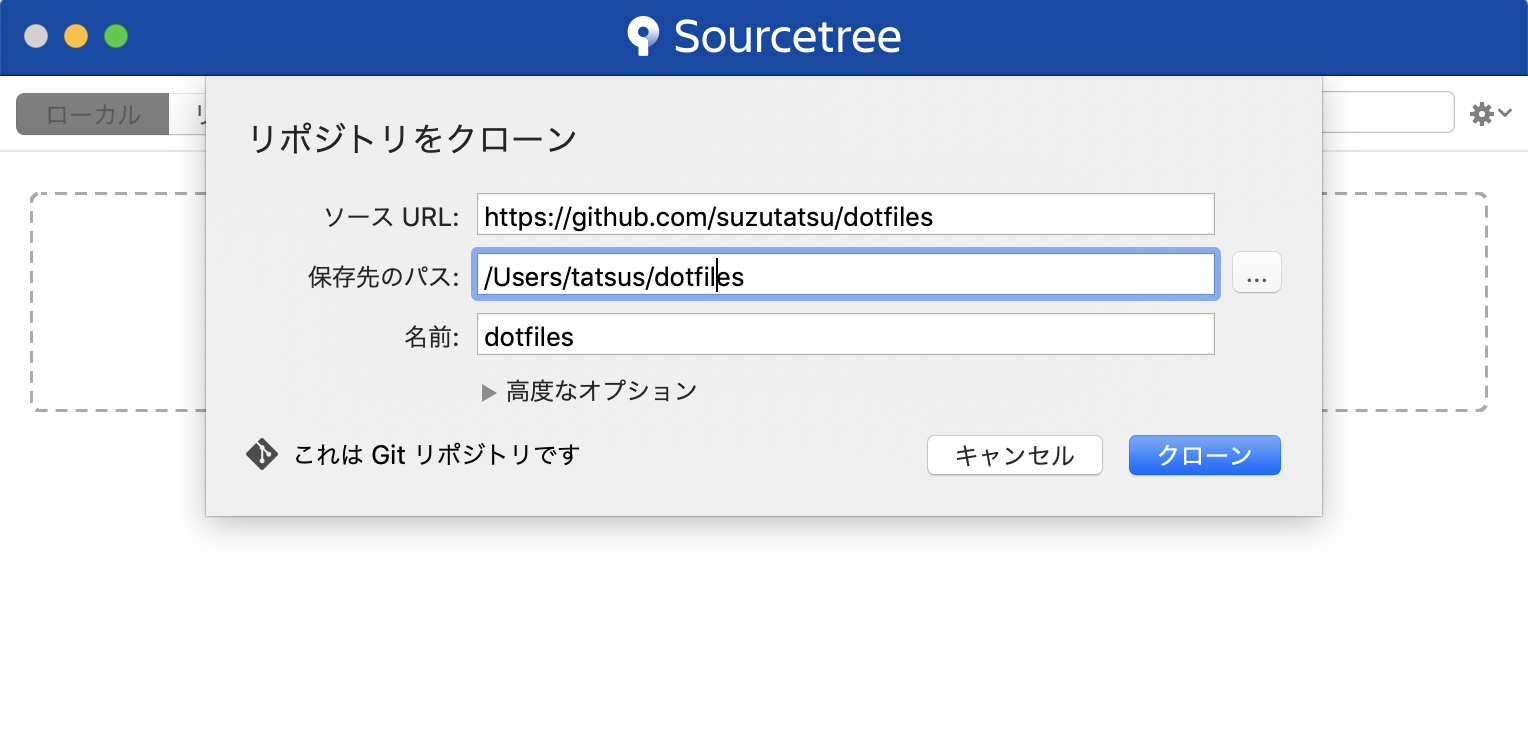Select the ローカル tab
Image resolution: width=1528 pixels, height=730 pixels.
click(91, 113)
